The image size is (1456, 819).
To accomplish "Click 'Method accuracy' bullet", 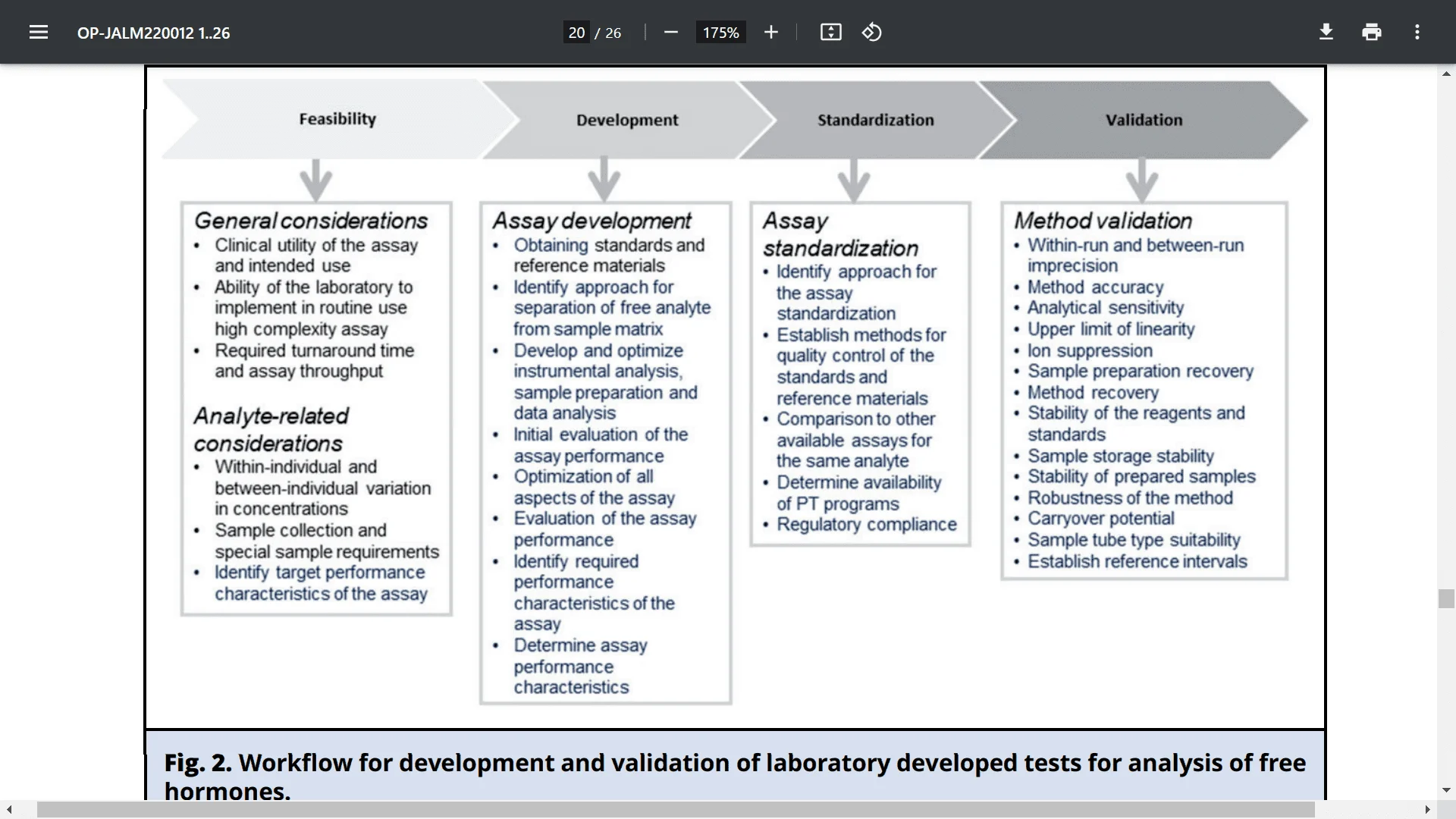I will (1095, 287).
